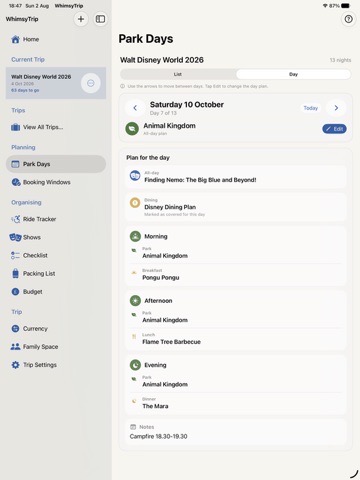Viewport: 360px width, 480px height.
Task: Click the Saturday 10 October heading
Action: click(187, 105)
